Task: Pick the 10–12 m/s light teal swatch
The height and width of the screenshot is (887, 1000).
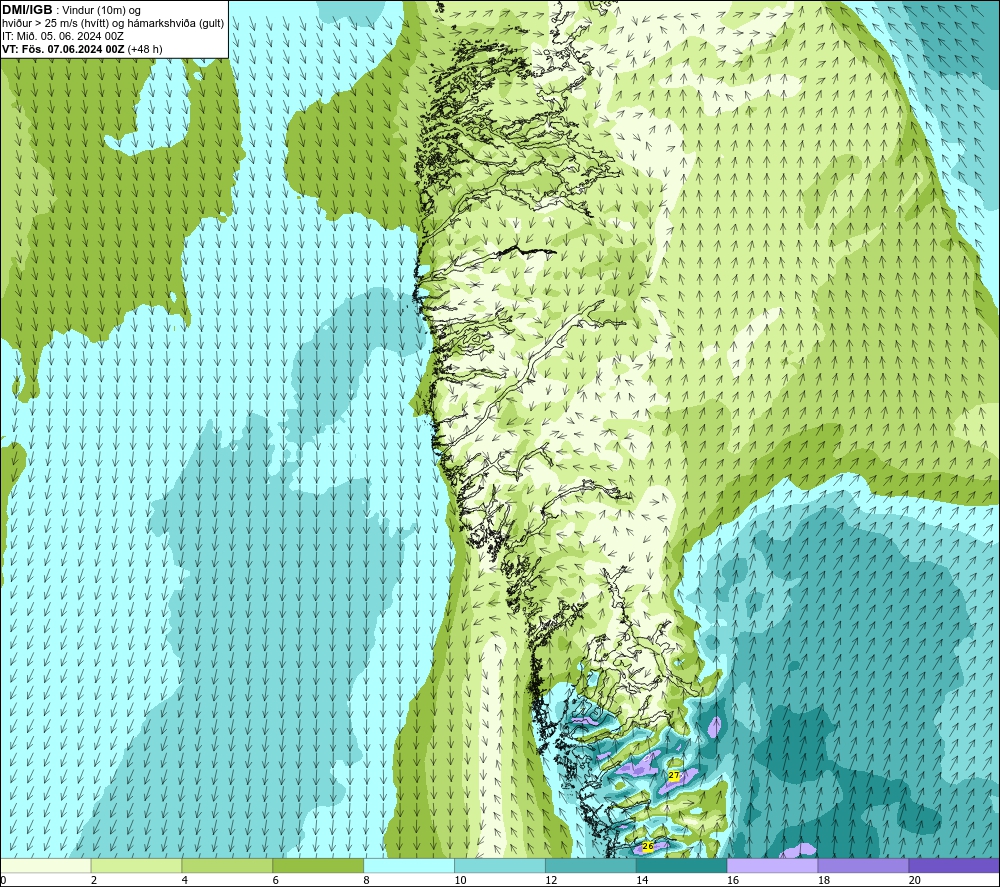Action: click(x=500, y=866)
